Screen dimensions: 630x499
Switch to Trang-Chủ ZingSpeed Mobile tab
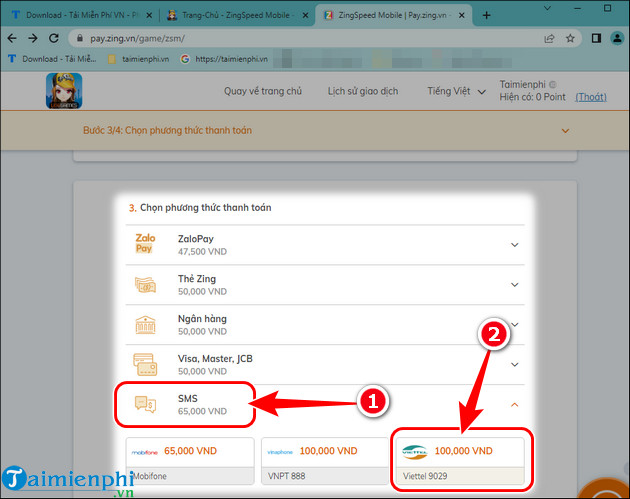click(236, 15)
